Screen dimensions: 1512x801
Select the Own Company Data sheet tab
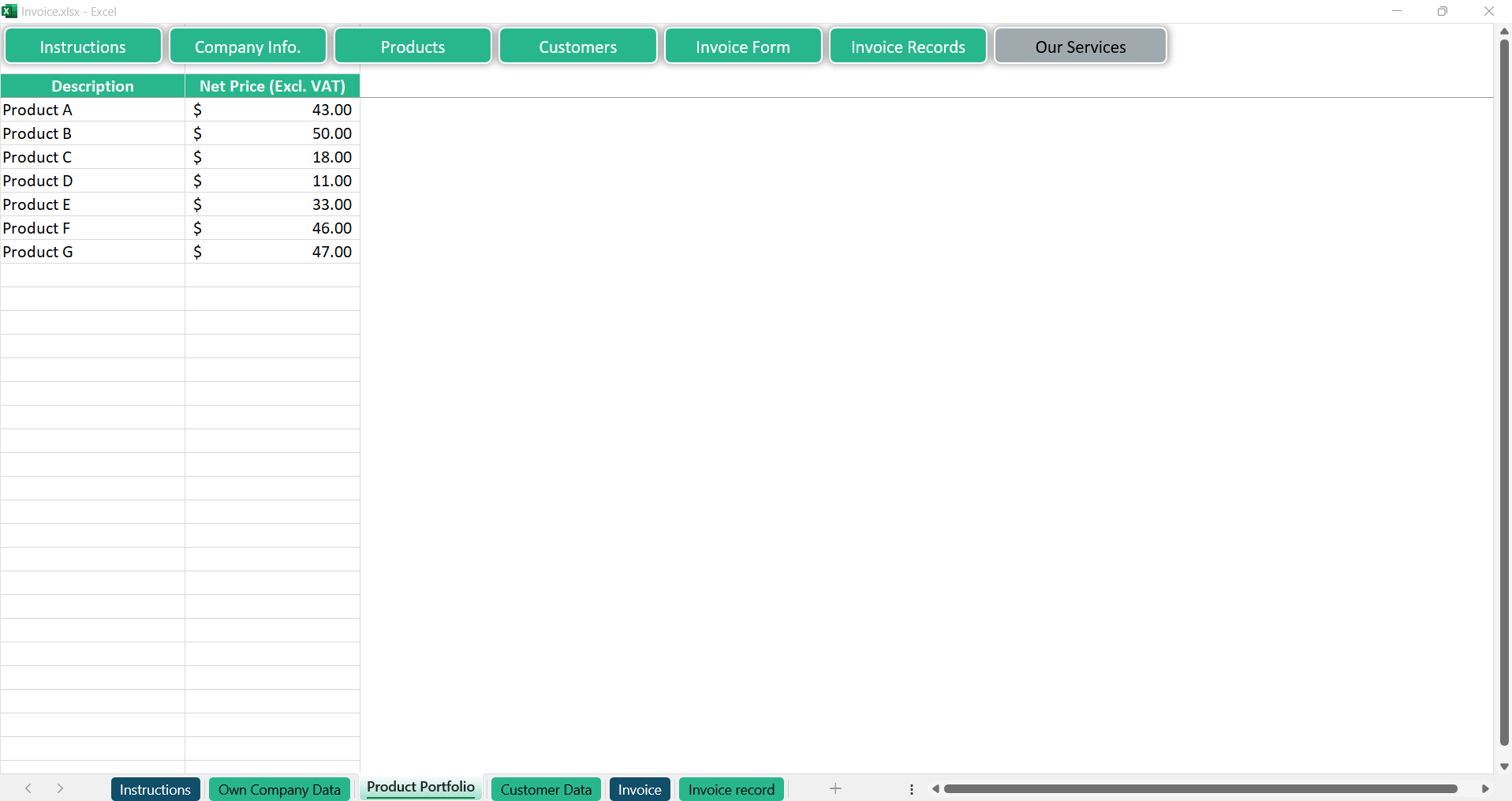279,789
